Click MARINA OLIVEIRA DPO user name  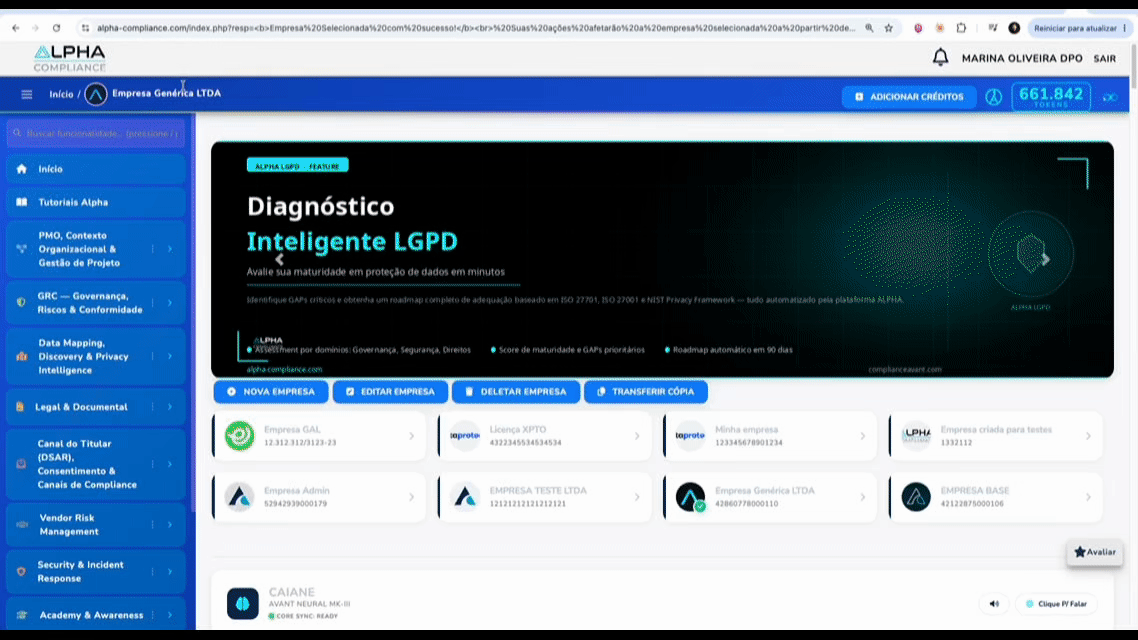[x=1022, y=58]
